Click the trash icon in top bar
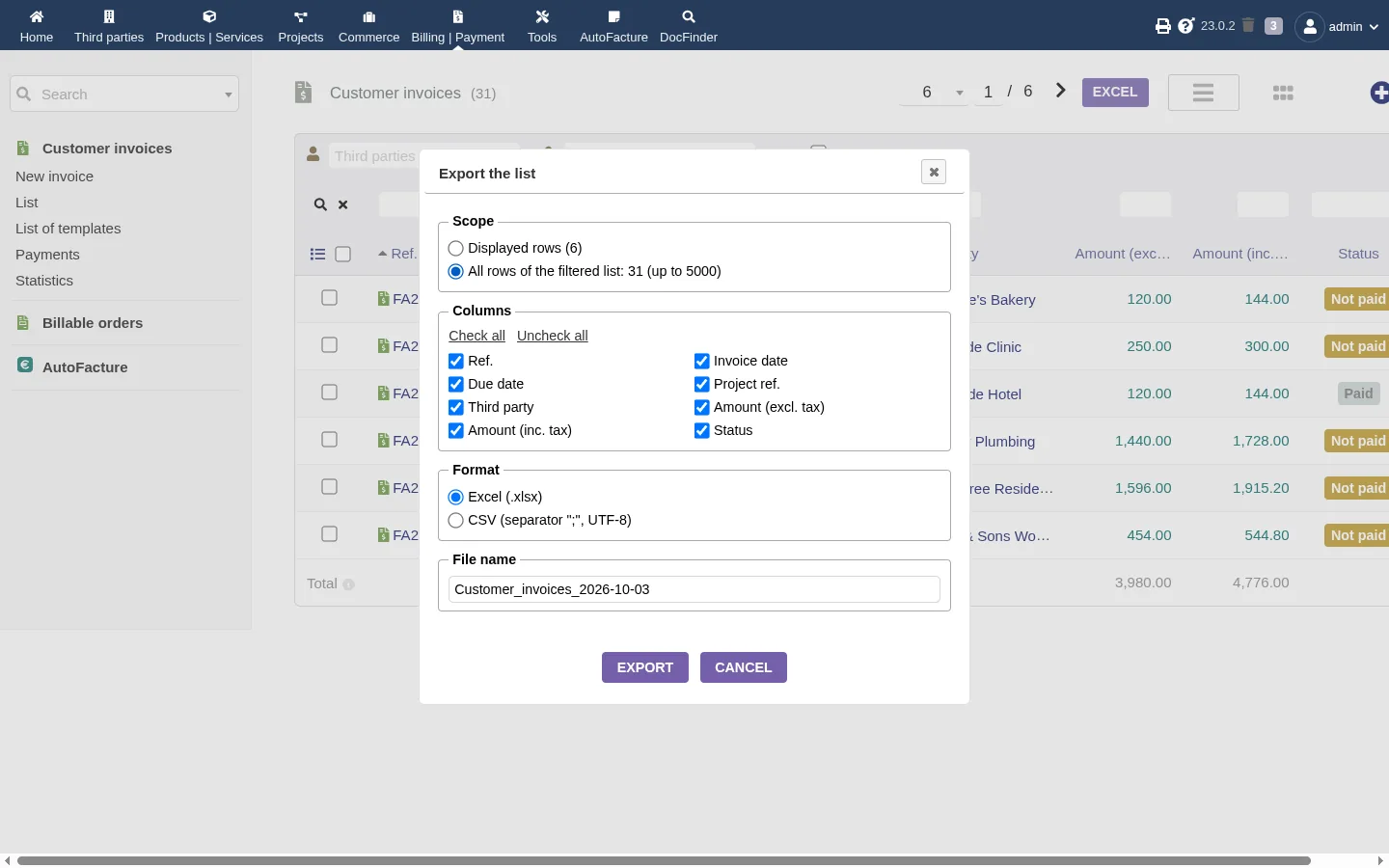The height and width of the screenshot is (868, 1389). click(x=1248, y=25)
